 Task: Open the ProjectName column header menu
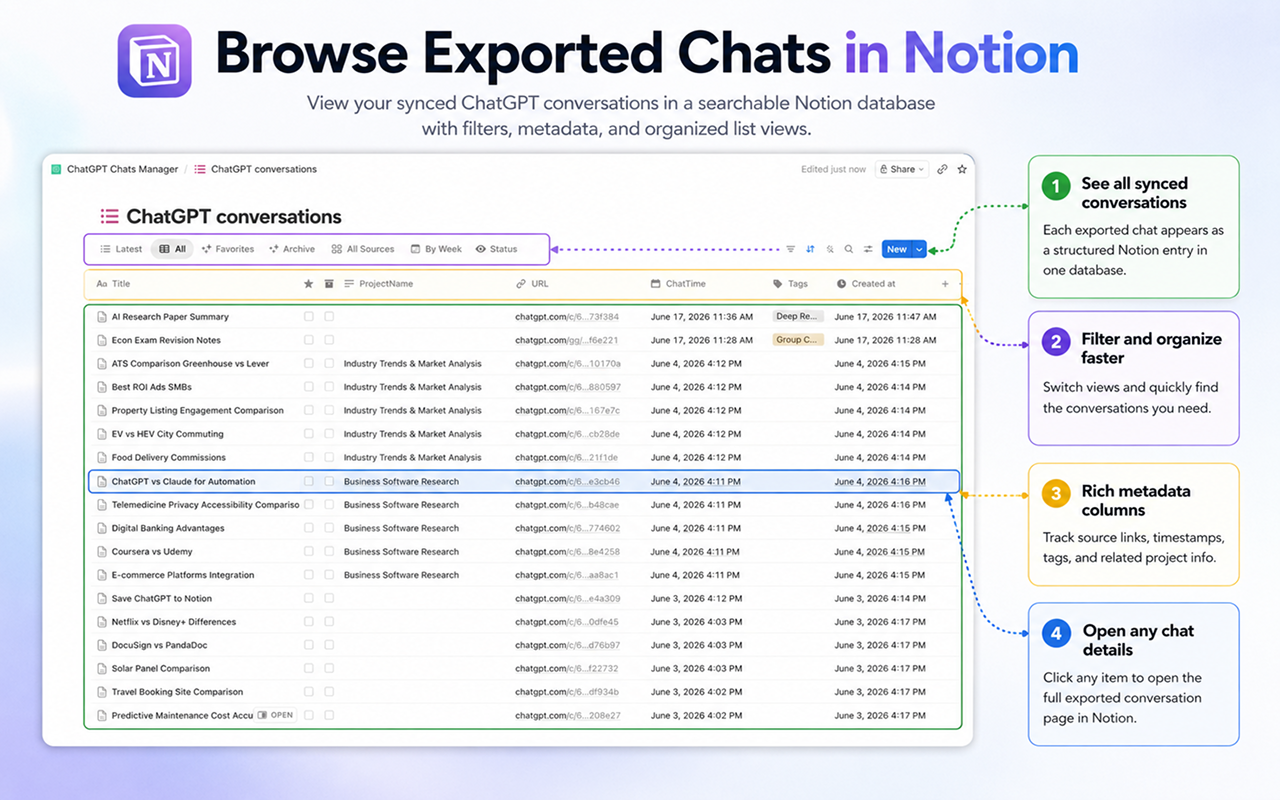point(379,284)
